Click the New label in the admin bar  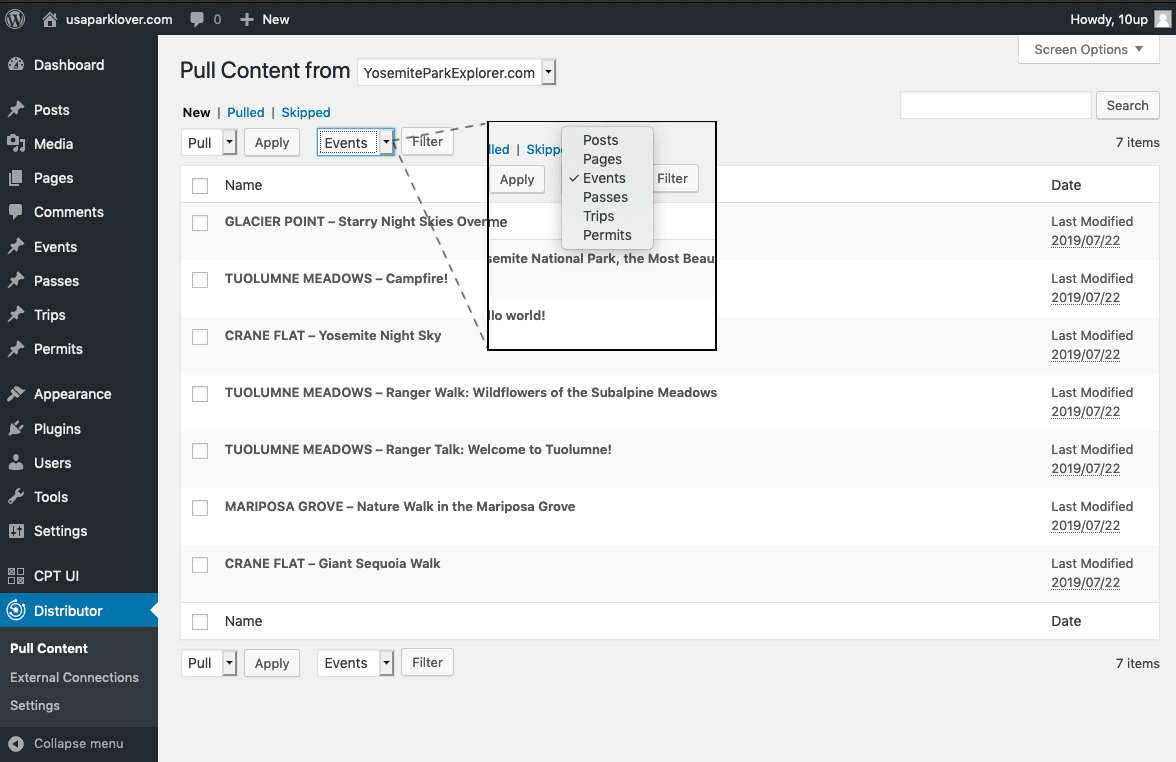(x=275, y=20)
